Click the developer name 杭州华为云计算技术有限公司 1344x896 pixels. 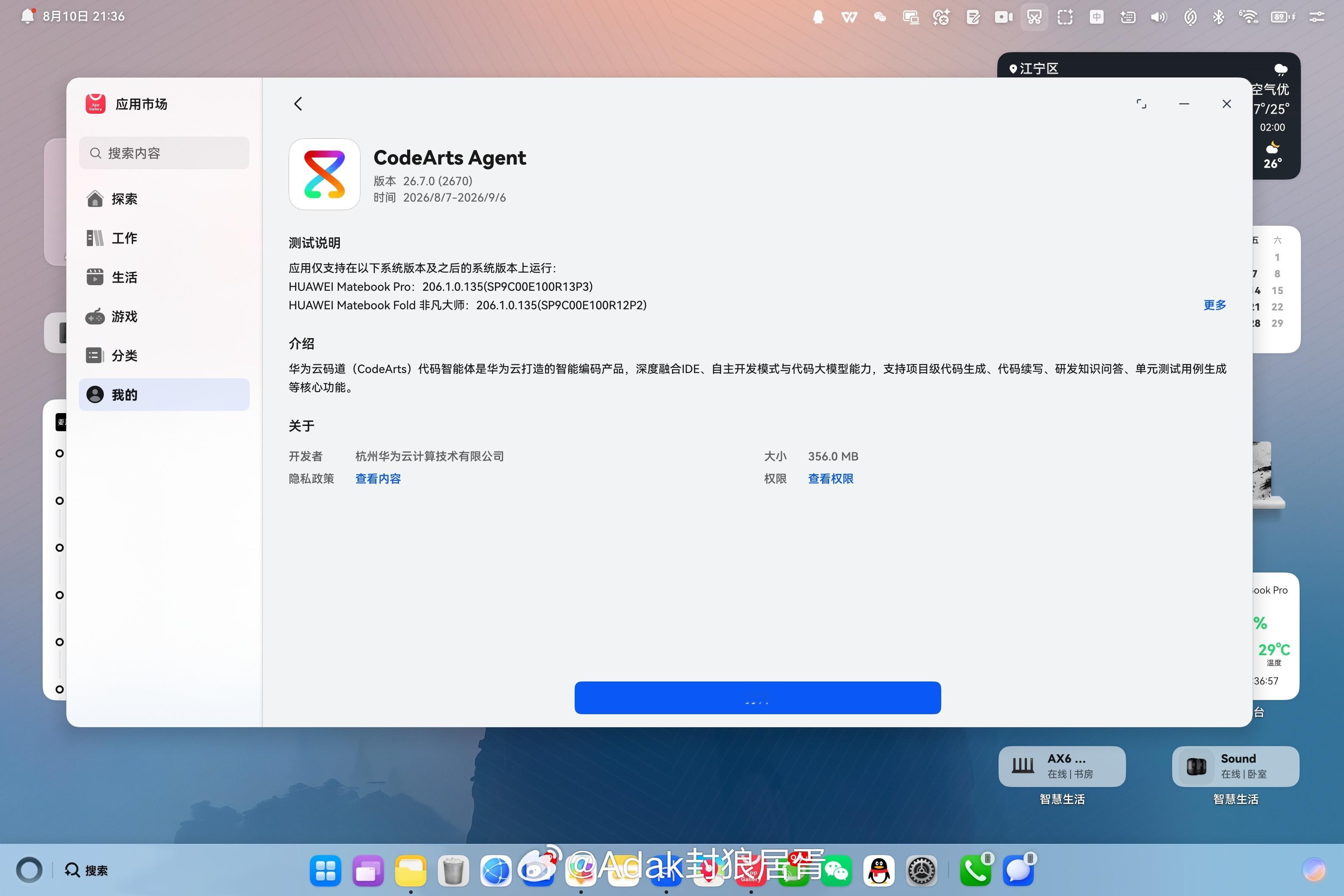430,457
